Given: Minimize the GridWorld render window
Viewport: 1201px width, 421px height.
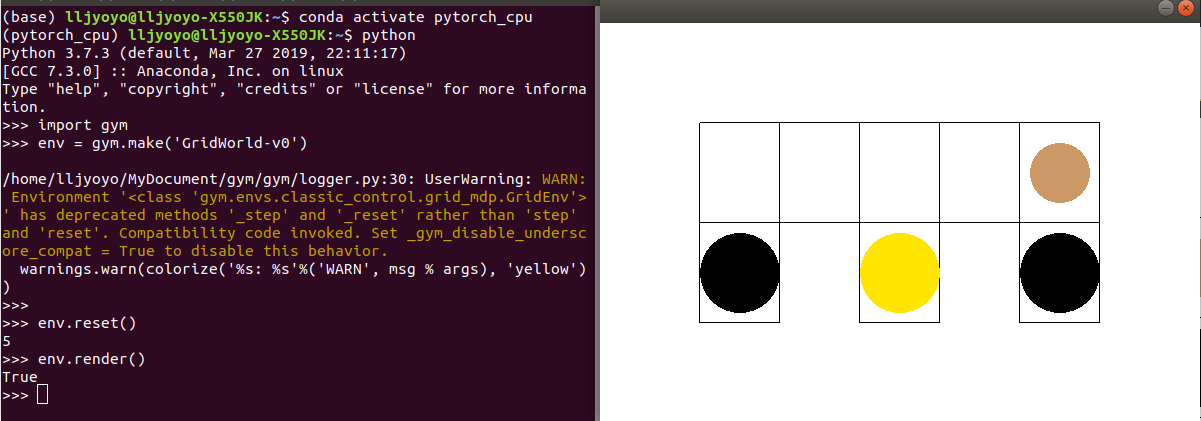Looking at the screenshot, I should [x=1165, y=7].
